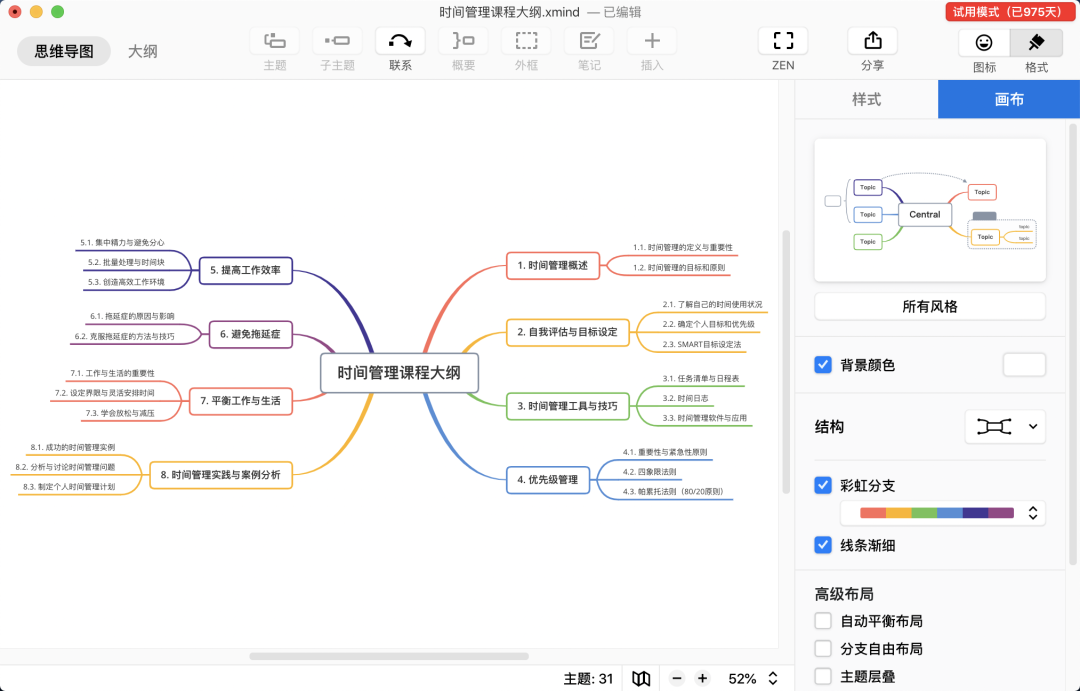Click the 笔记 (Notes) toolbar icon

pyautogui.click(x=589, y=41)
